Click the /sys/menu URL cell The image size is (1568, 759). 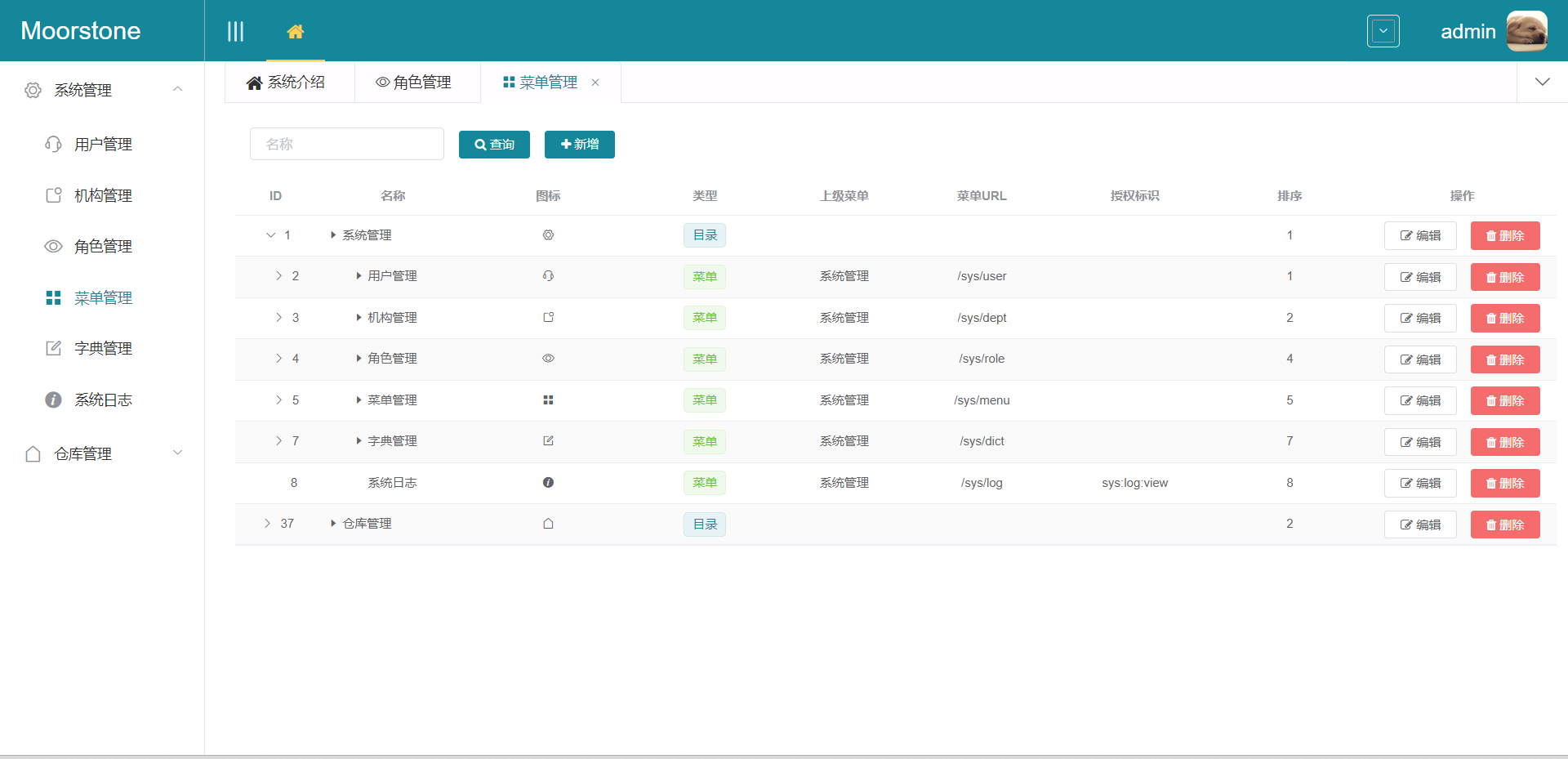tap(982, 400)
